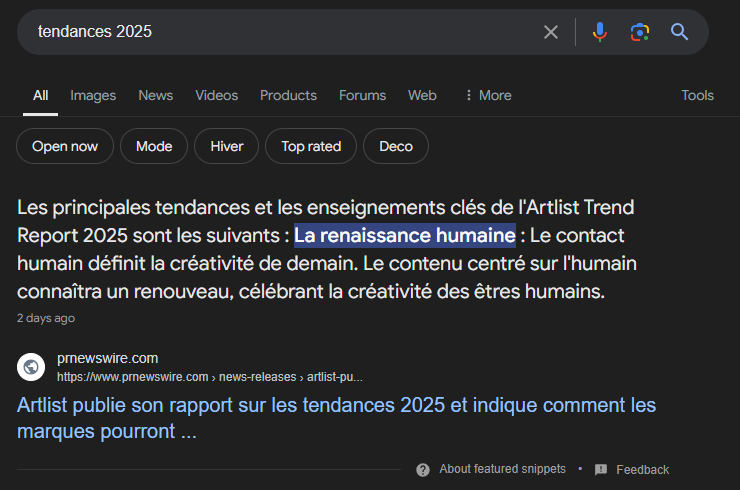The width and height of the screenshot is (740, 490).
Task: Apply the 'Open now' filter chip
Action: coord(65,146)
